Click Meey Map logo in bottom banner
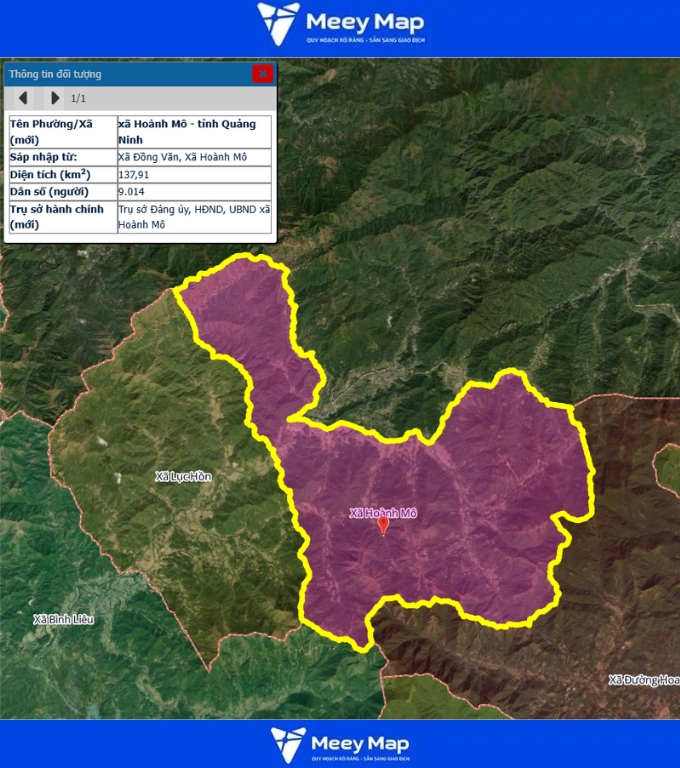Viewport: 680px width, 768px height. 340,744
